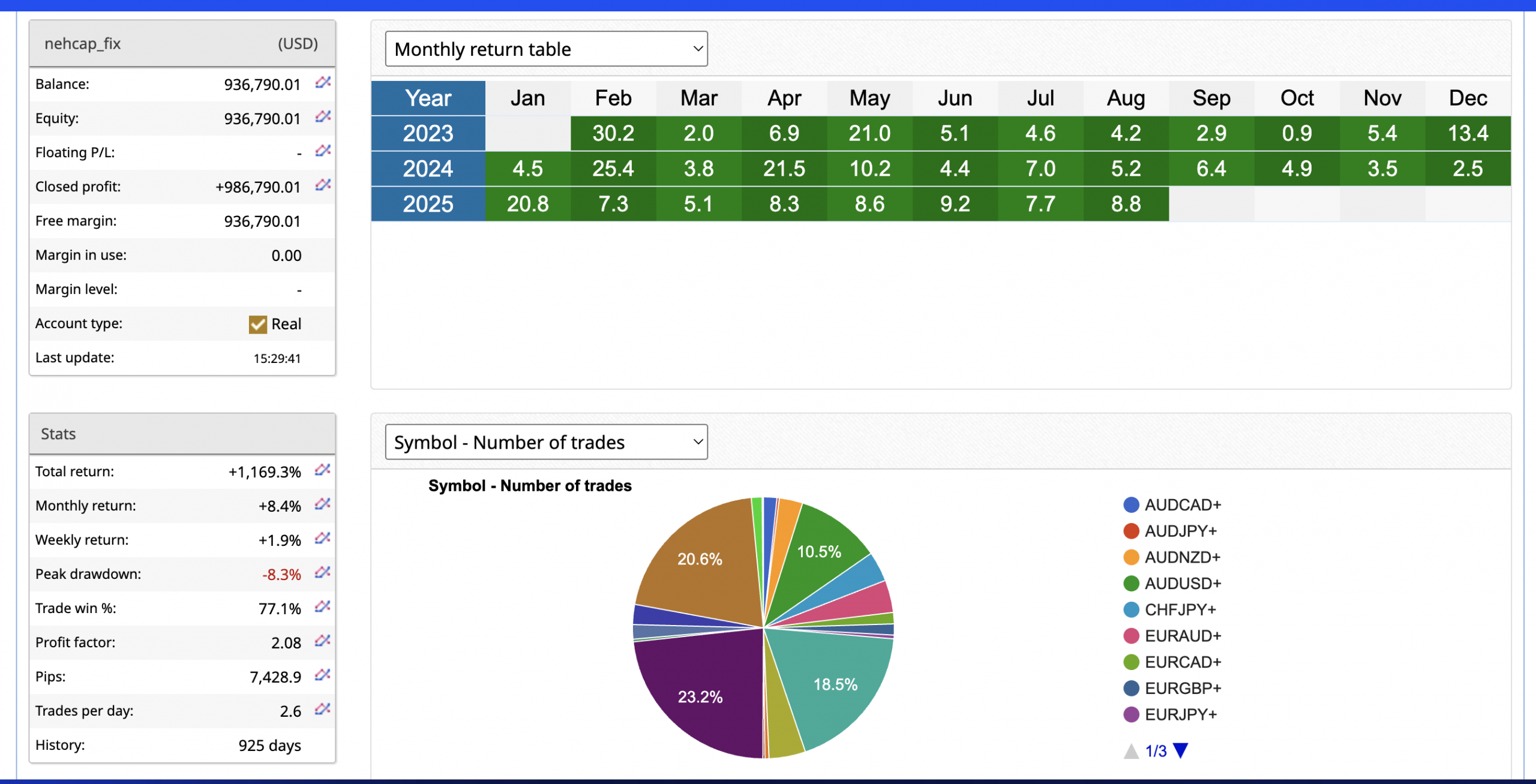
Task: Toggle EURAUD+ legend entry
Action: pos(1182,636)
